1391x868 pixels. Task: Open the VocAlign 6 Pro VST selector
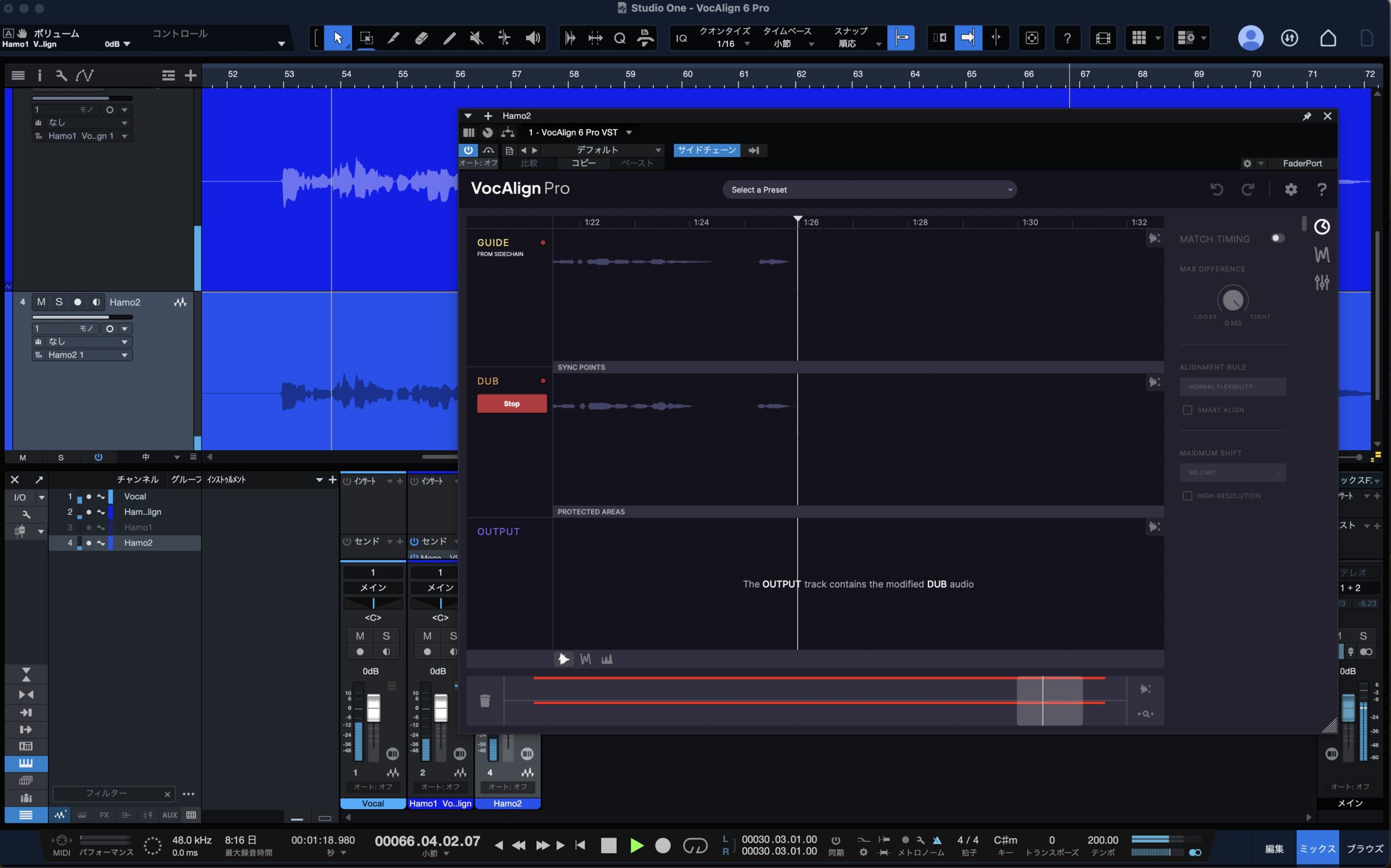(579, 133)
